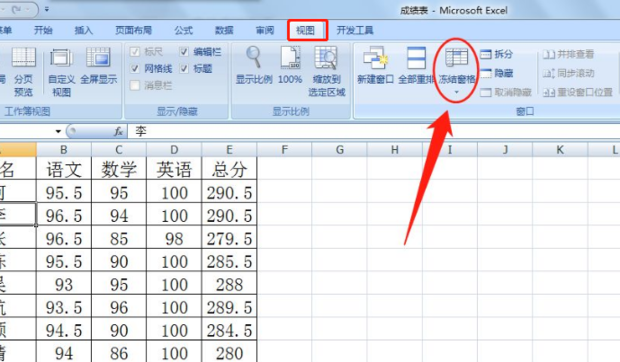Click Synchronous Scrolling (同步滚动)
Viewport: 620px width, 362px height.
click(569, 73)
